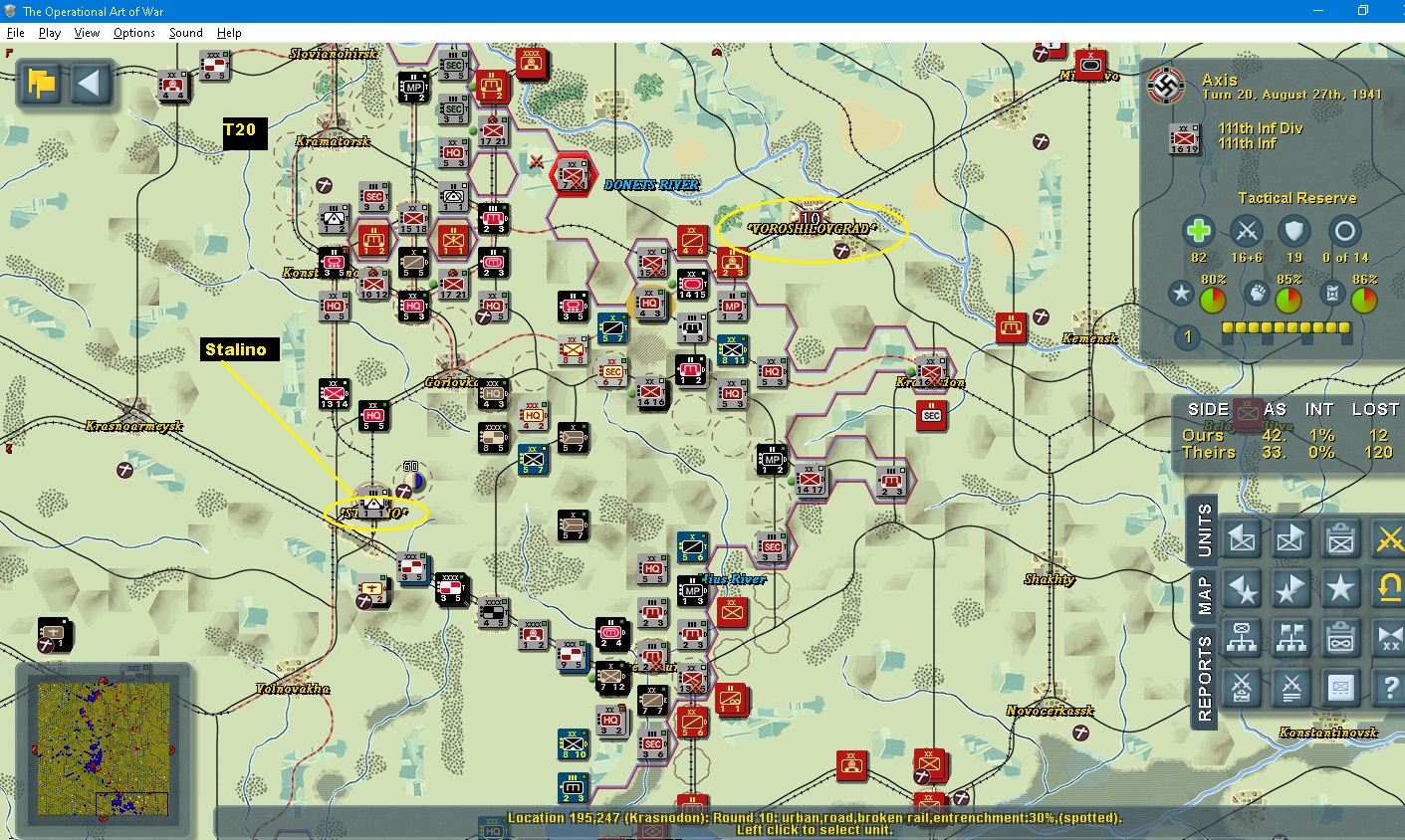1405x840 pixels.
Task: Click the bowtie XX divide button
Action: coord(1388,638)
